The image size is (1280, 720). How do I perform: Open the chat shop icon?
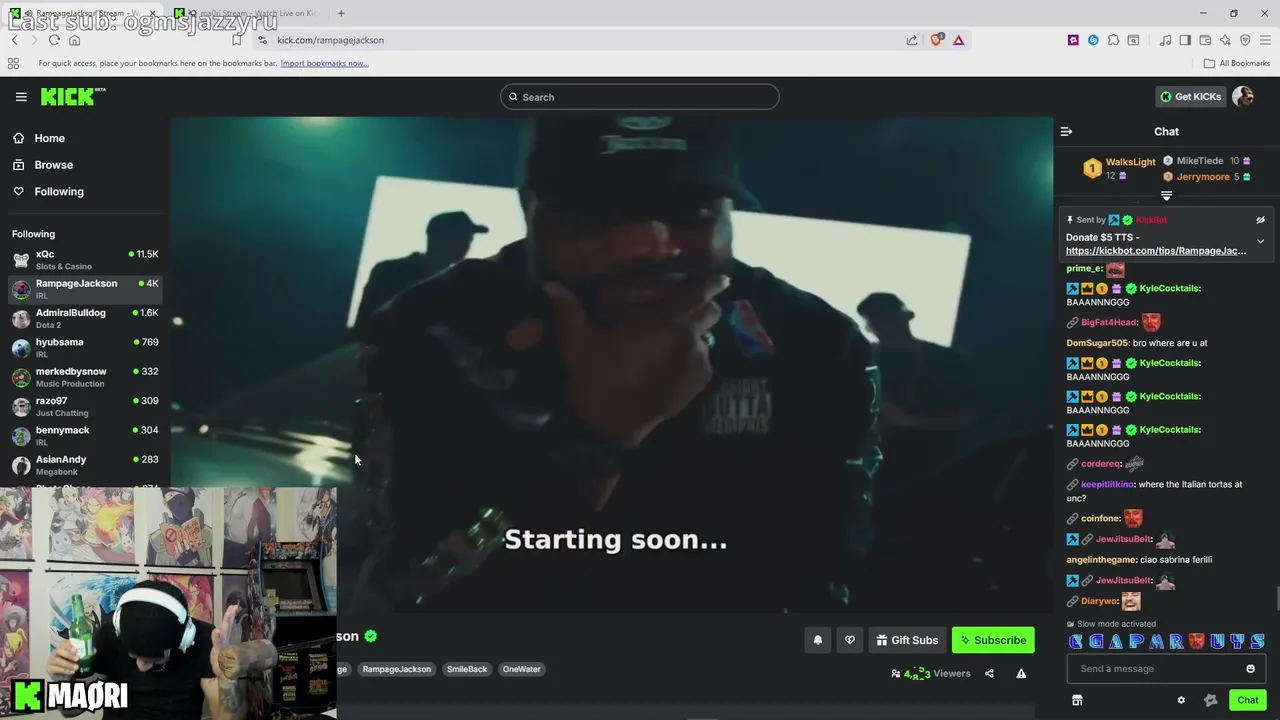click(x=1077, y=700)
